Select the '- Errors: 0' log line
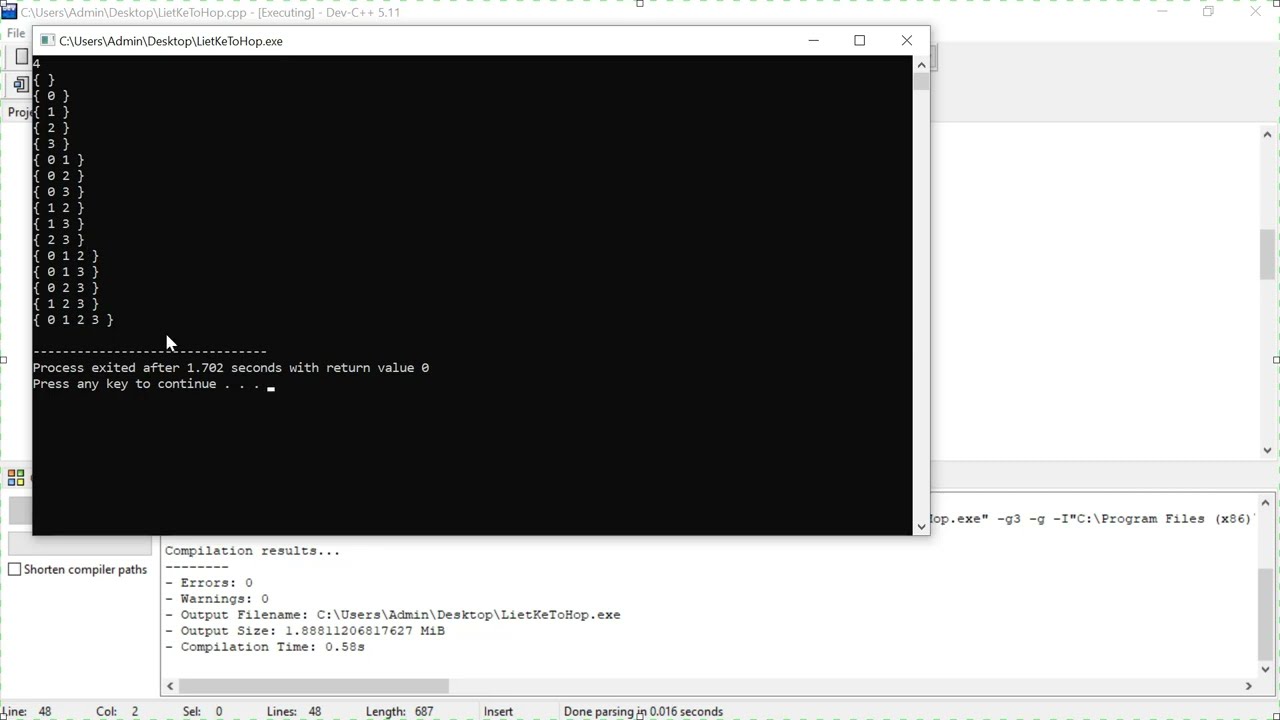This screenshot has height=720, width=1280. click(208, 583)
